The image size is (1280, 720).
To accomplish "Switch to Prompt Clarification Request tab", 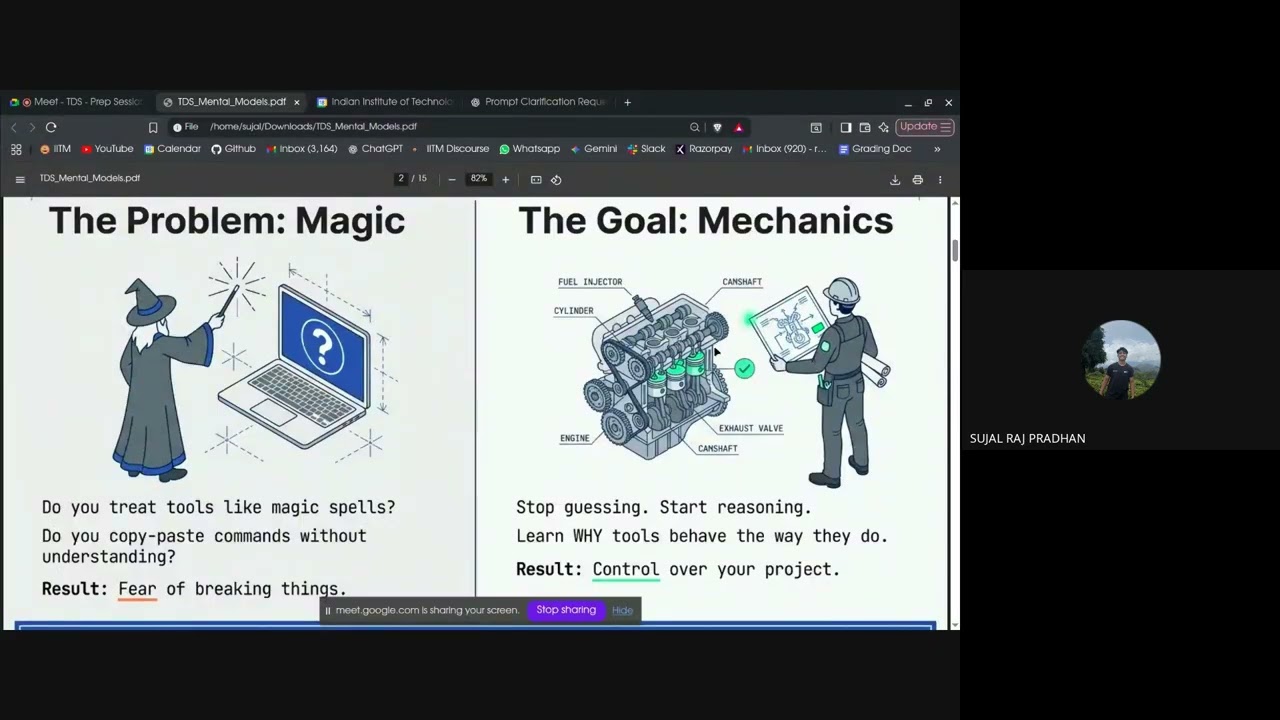I will [538, 102].
